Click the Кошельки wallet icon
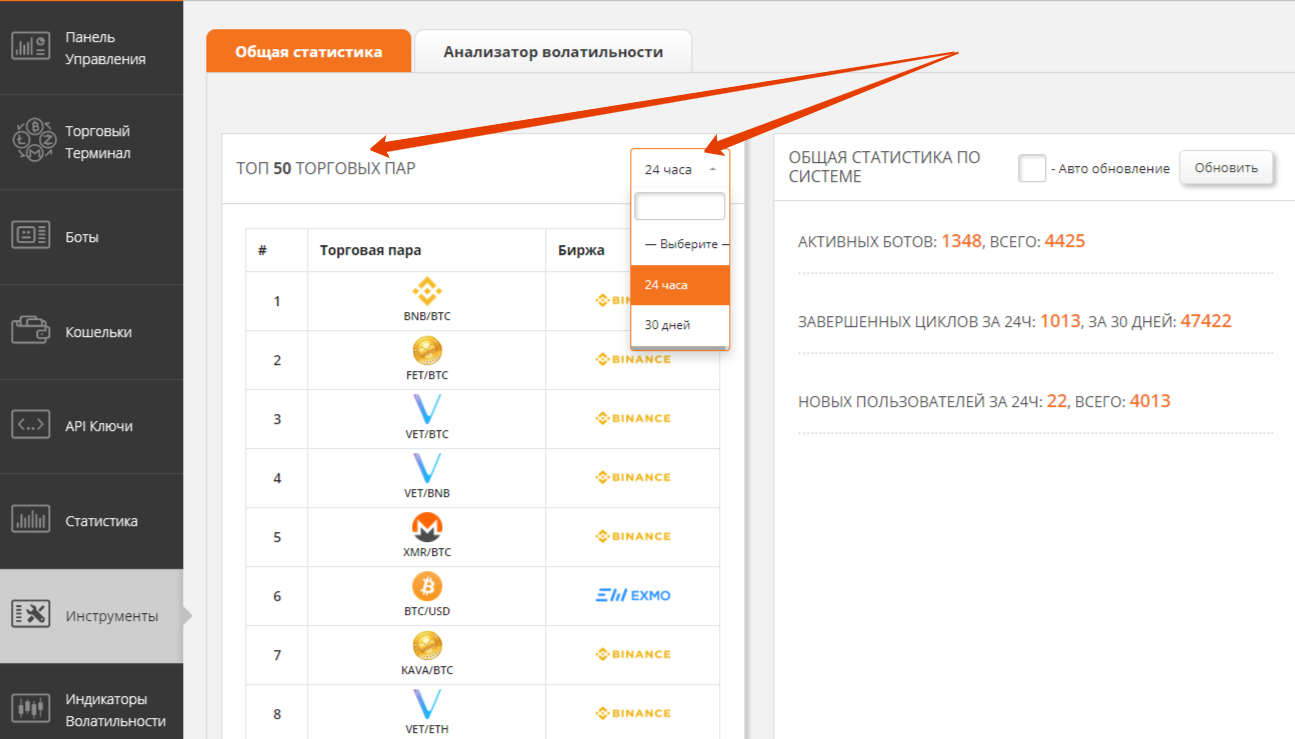This screenshot has height=739, width=1295. [x=30, y=331]
